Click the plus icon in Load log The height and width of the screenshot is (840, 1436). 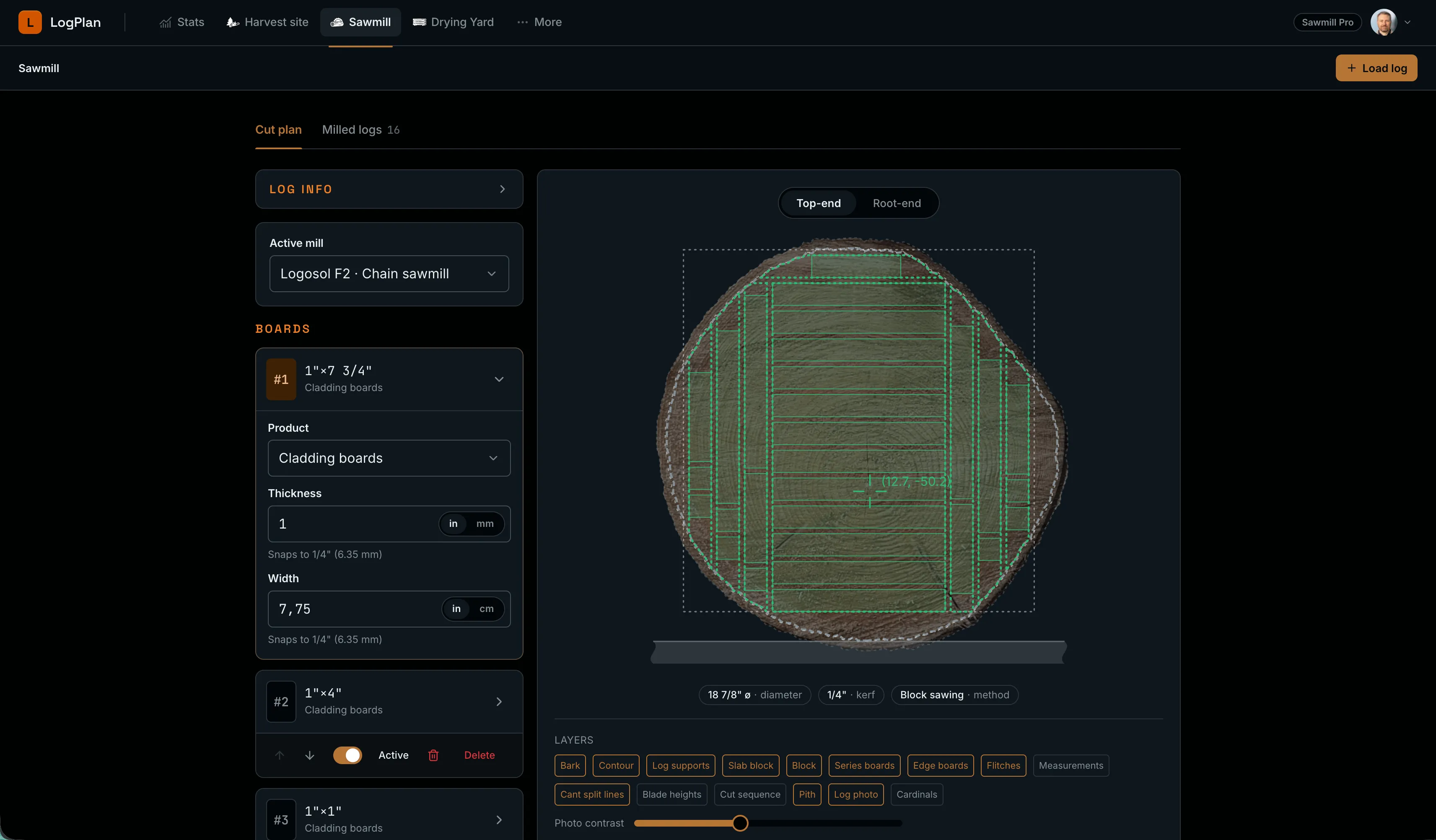[1351, 68]
